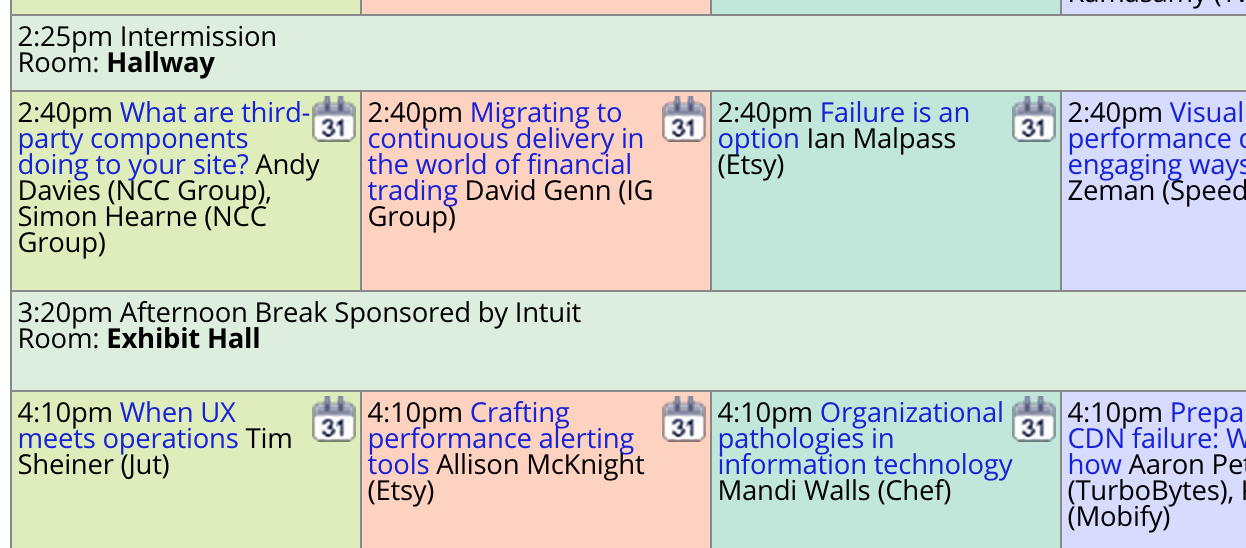This screenshot has width=1246, height=548.
Task: Open Failure is an option session
Action: pyautogui.click(x=844, y=126)
